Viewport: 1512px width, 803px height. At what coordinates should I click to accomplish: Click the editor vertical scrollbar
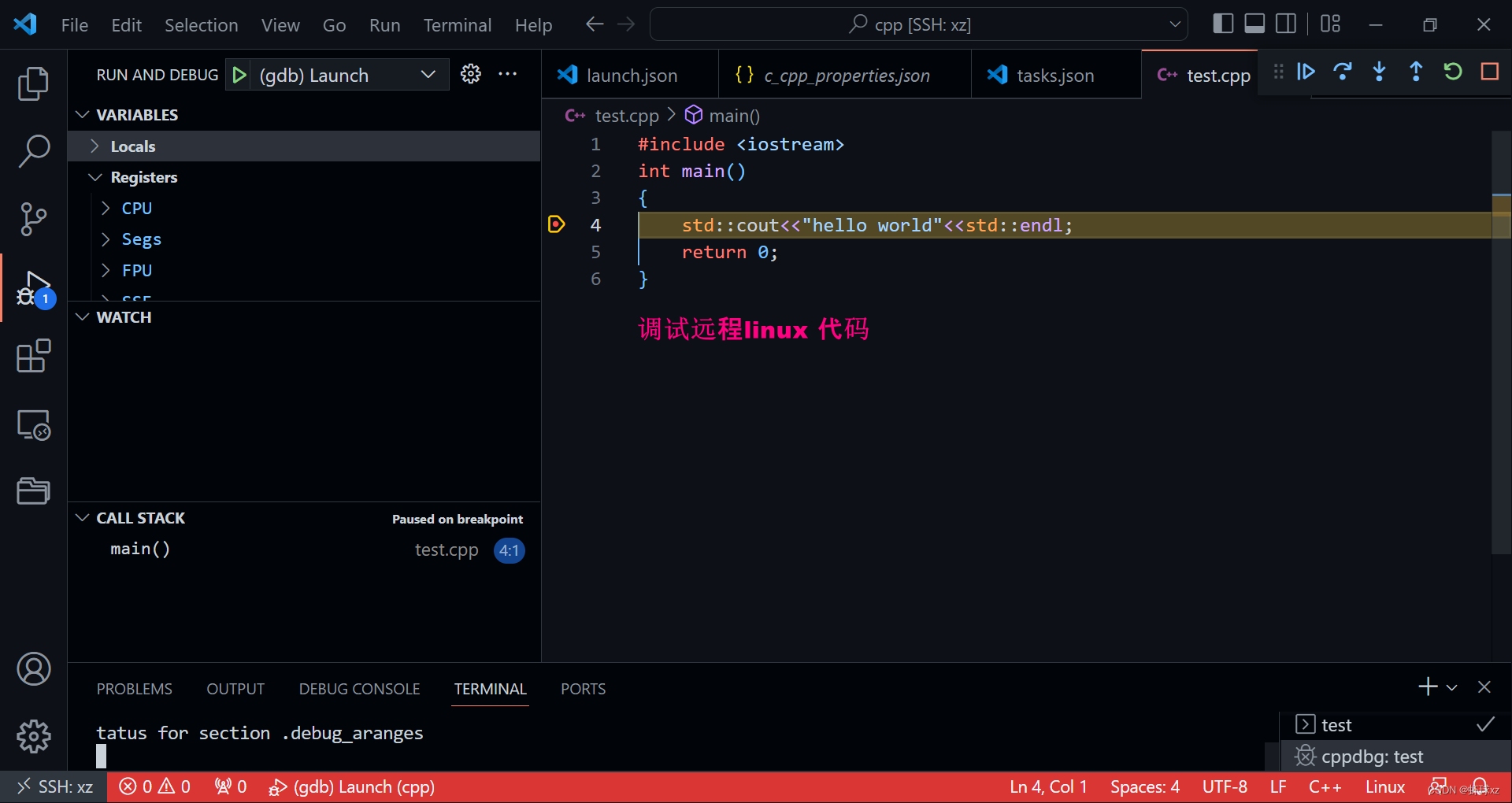(1501, 342)
